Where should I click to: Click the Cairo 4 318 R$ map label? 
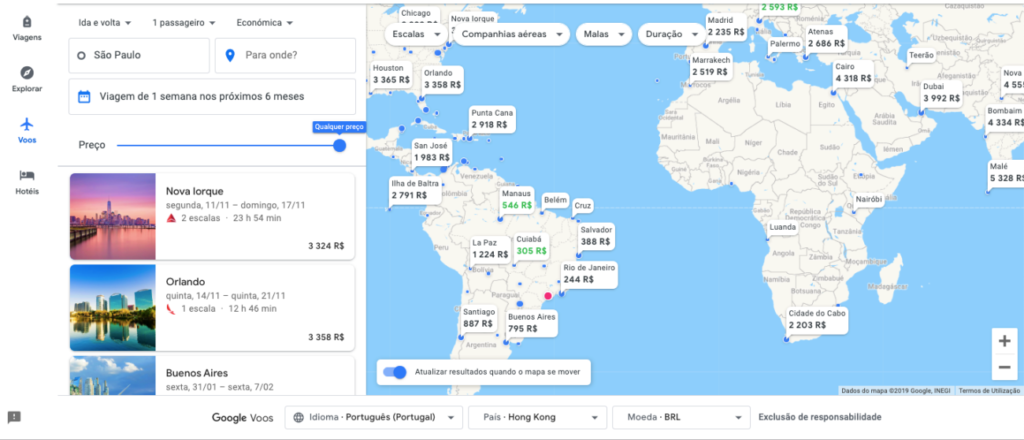coord(853,72)
